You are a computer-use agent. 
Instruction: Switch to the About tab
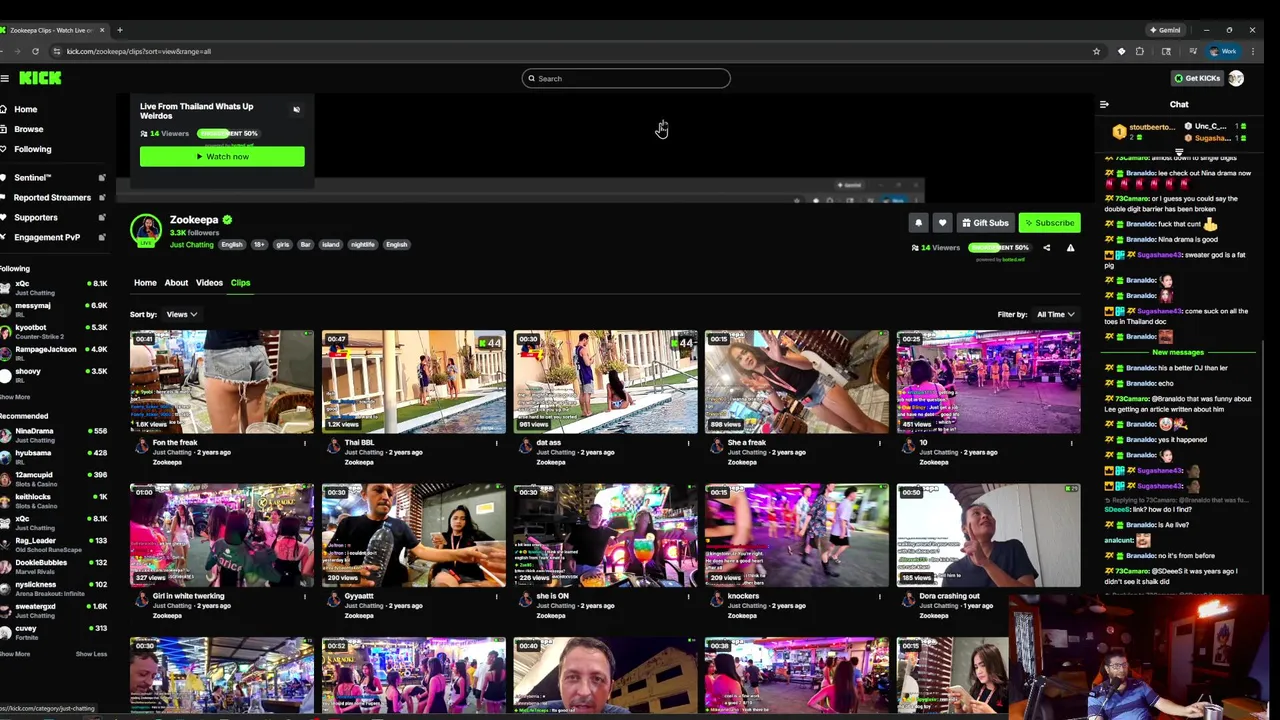point(176,283)
